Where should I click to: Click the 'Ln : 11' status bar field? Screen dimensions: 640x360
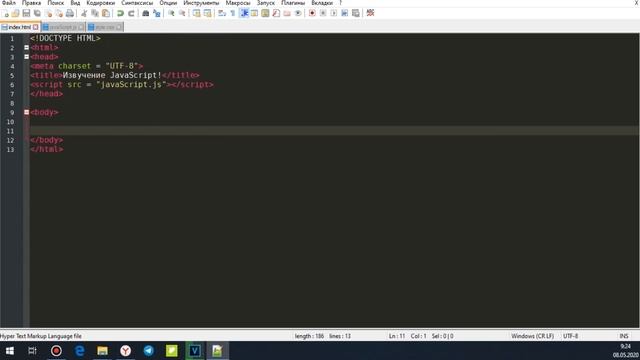coord(396,336)
